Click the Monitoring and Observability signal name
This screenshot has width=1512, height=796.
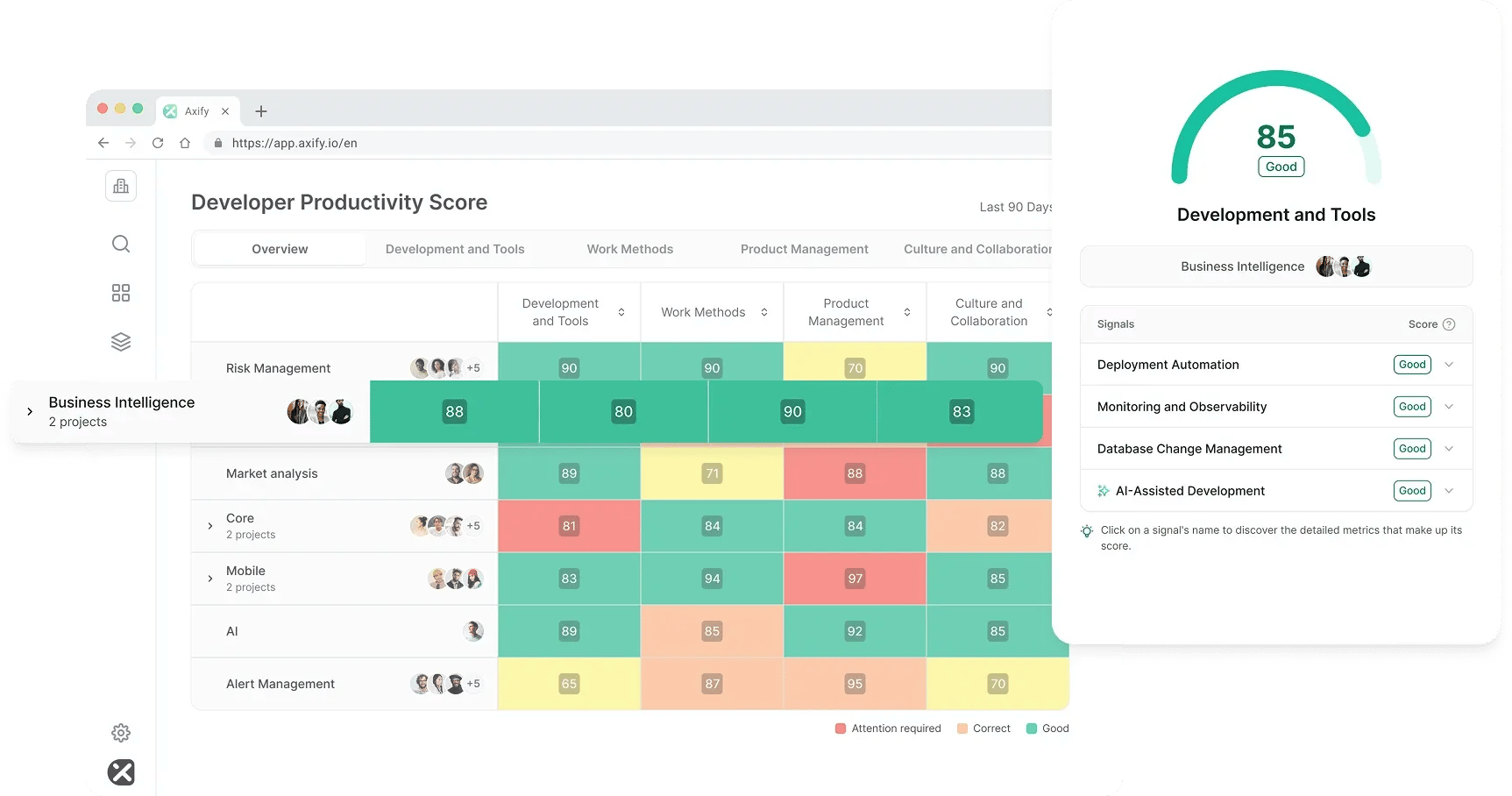point(1182,407)
